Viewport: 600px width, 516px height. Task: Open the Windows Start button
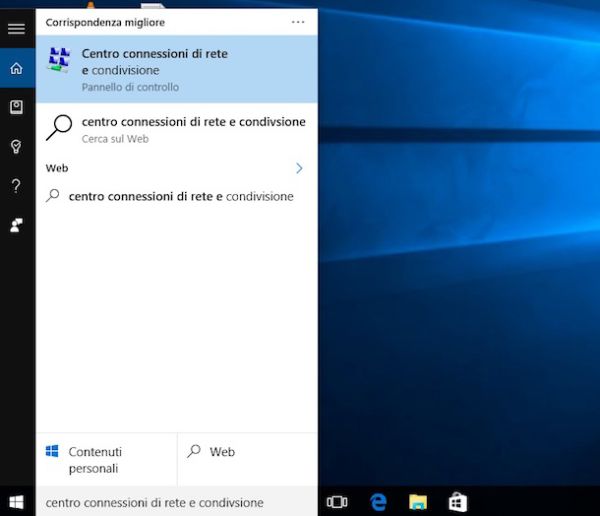click(17, 501)
